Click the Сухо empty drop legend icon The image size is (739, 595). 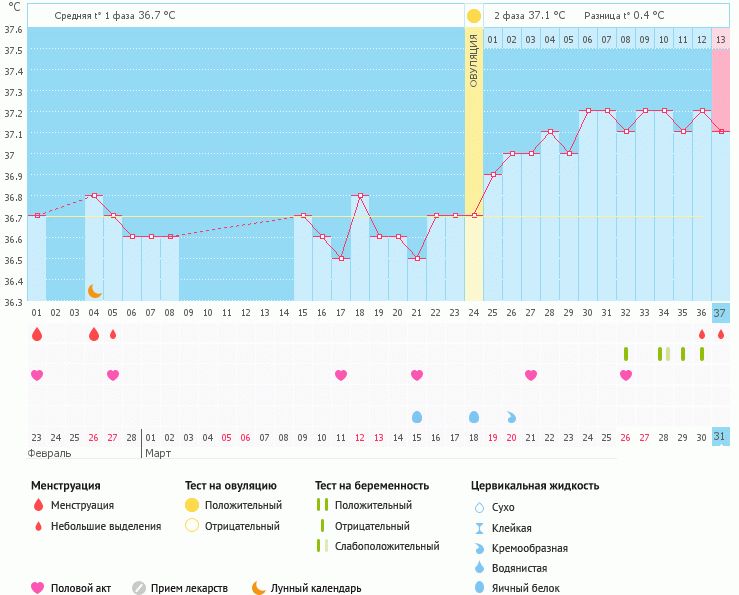point(479,508)
